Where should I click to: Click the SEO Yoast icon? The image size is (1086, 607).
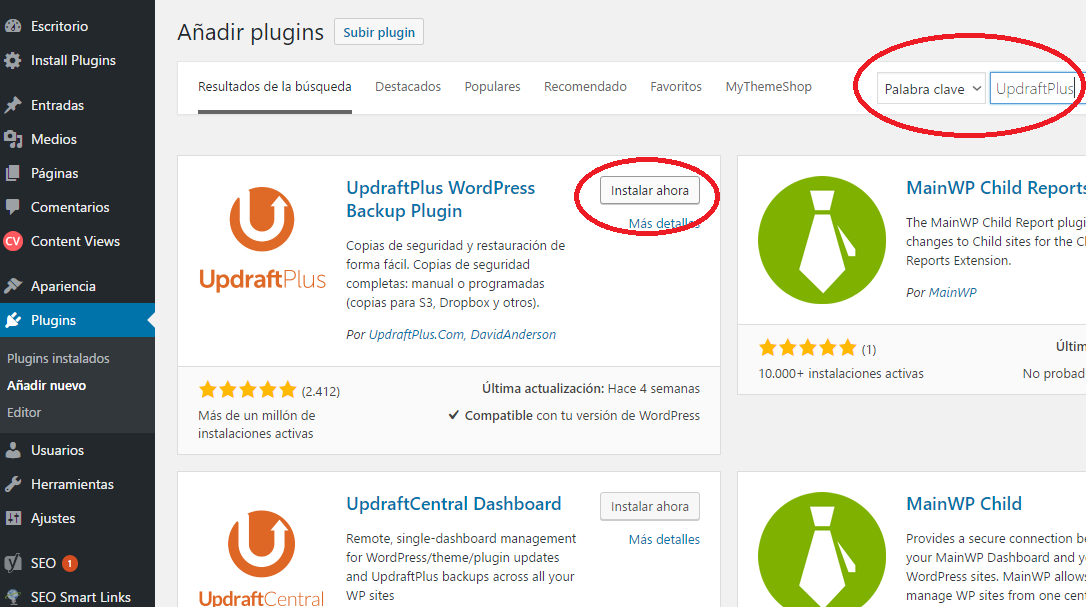pos(12,563)
